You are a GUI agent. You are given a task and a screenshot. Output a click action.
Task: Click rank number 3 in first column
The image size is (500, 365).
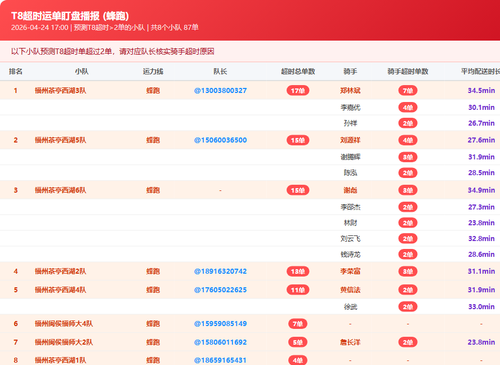(x=16, y=190)
